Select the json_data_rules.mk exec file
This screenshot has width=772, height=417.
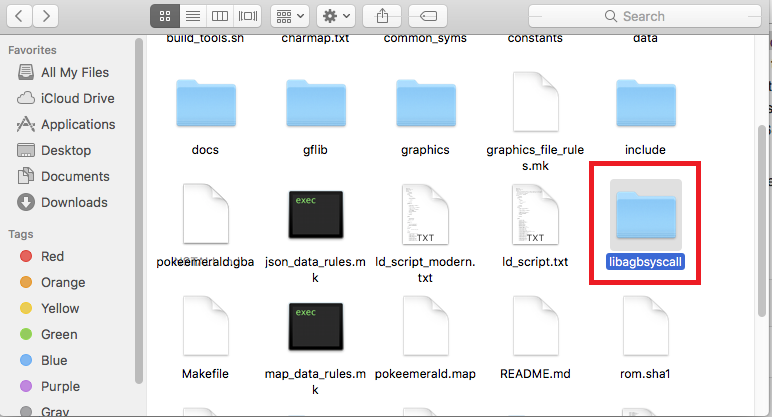click(x=315, y=215)
